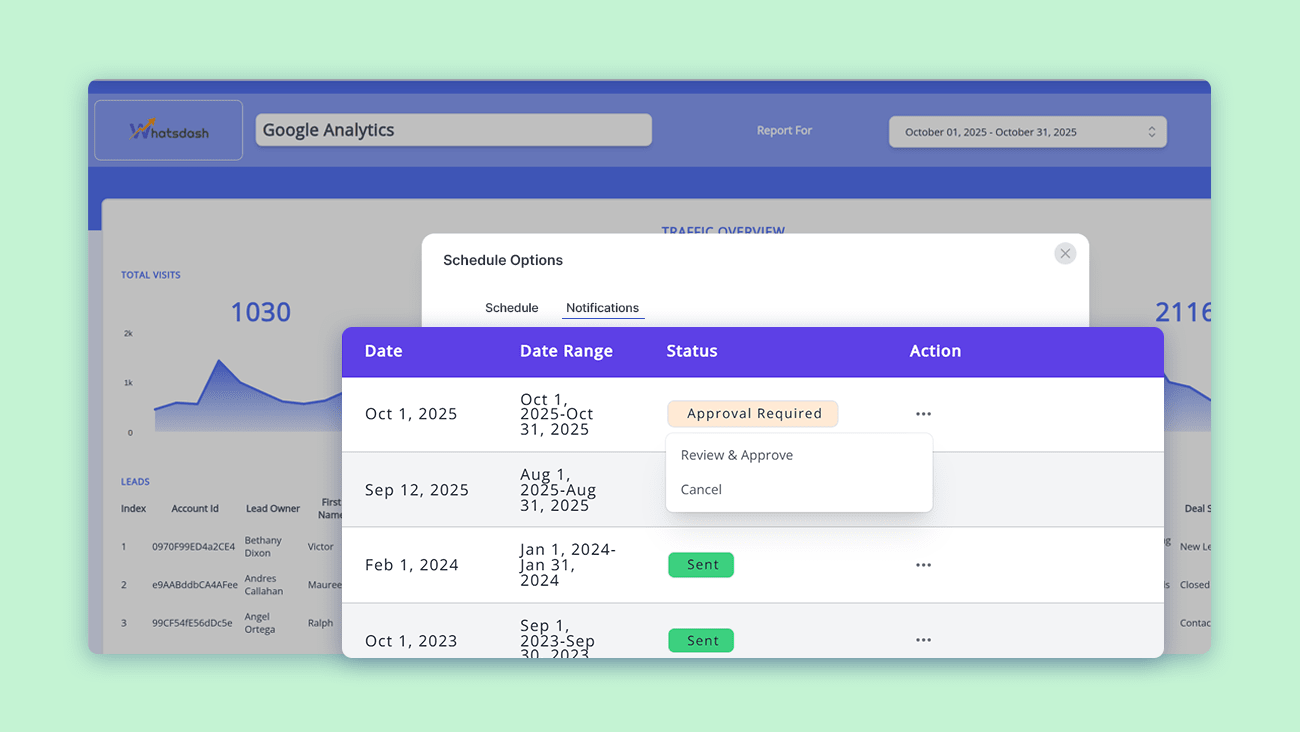
Task: Click the Traffic Overview heading
Action: (723, 231)
